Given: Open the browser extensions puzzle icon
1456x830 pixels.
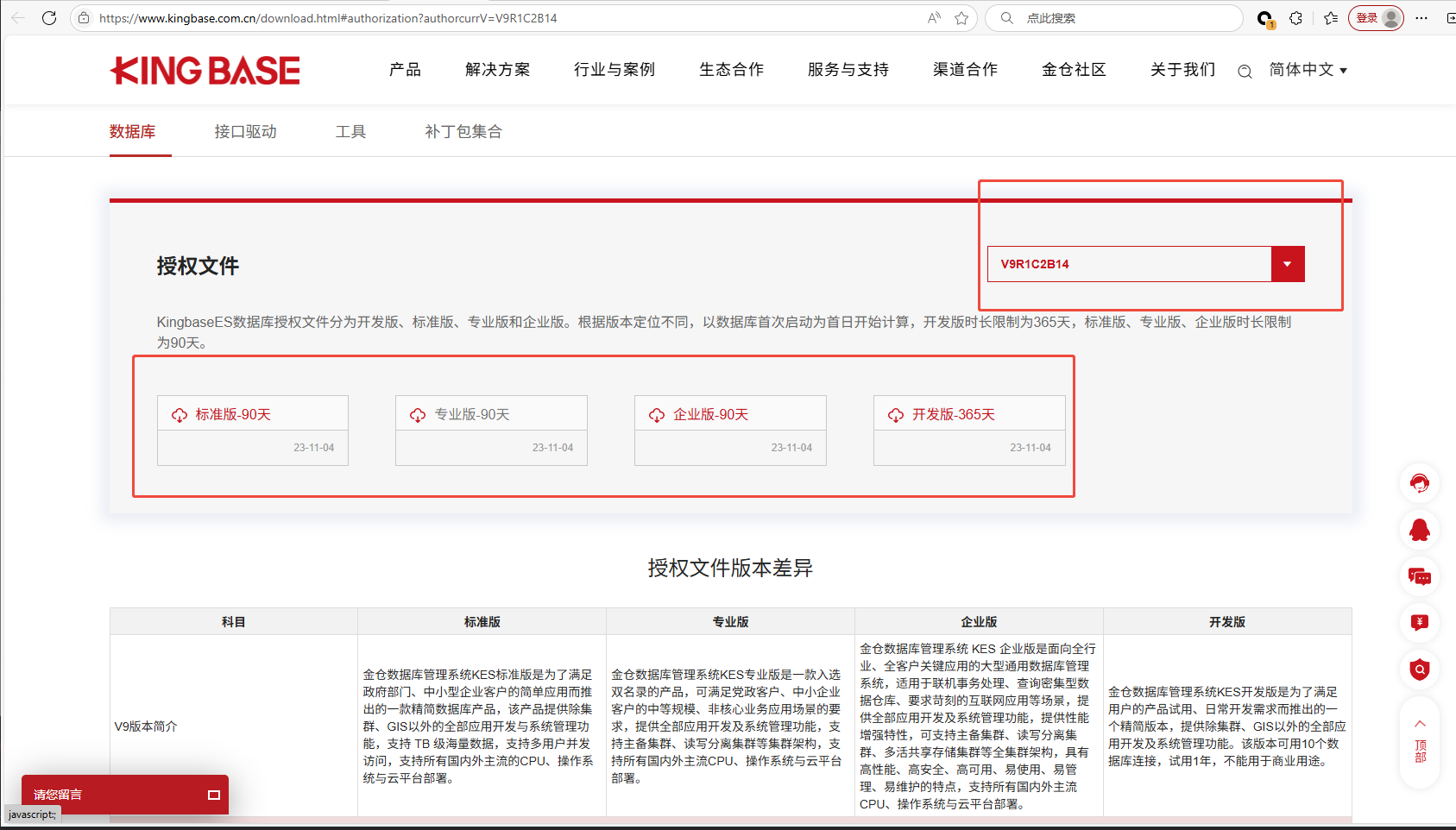Looking at the screenshot, I should pos(1295,18).
